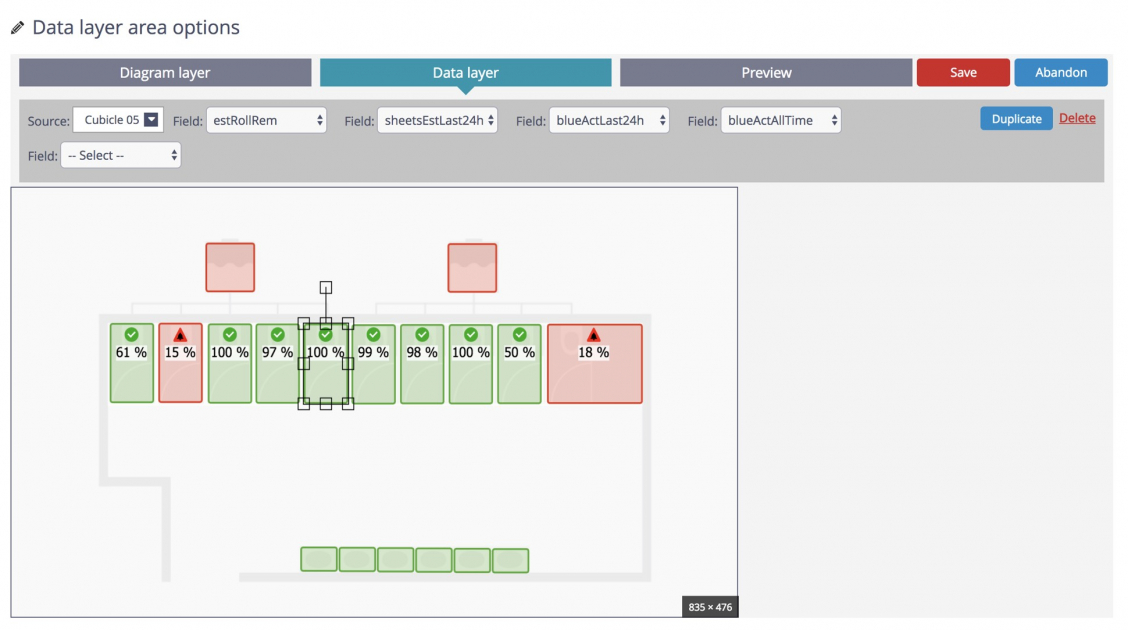
Task: Click the Delete link
Action: coord(1077,118)
